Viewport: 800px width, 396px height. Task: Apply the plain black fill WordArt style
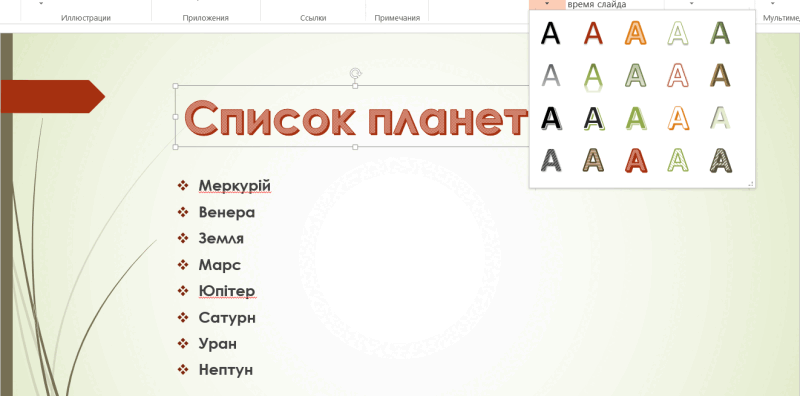[x=551, y=33]
